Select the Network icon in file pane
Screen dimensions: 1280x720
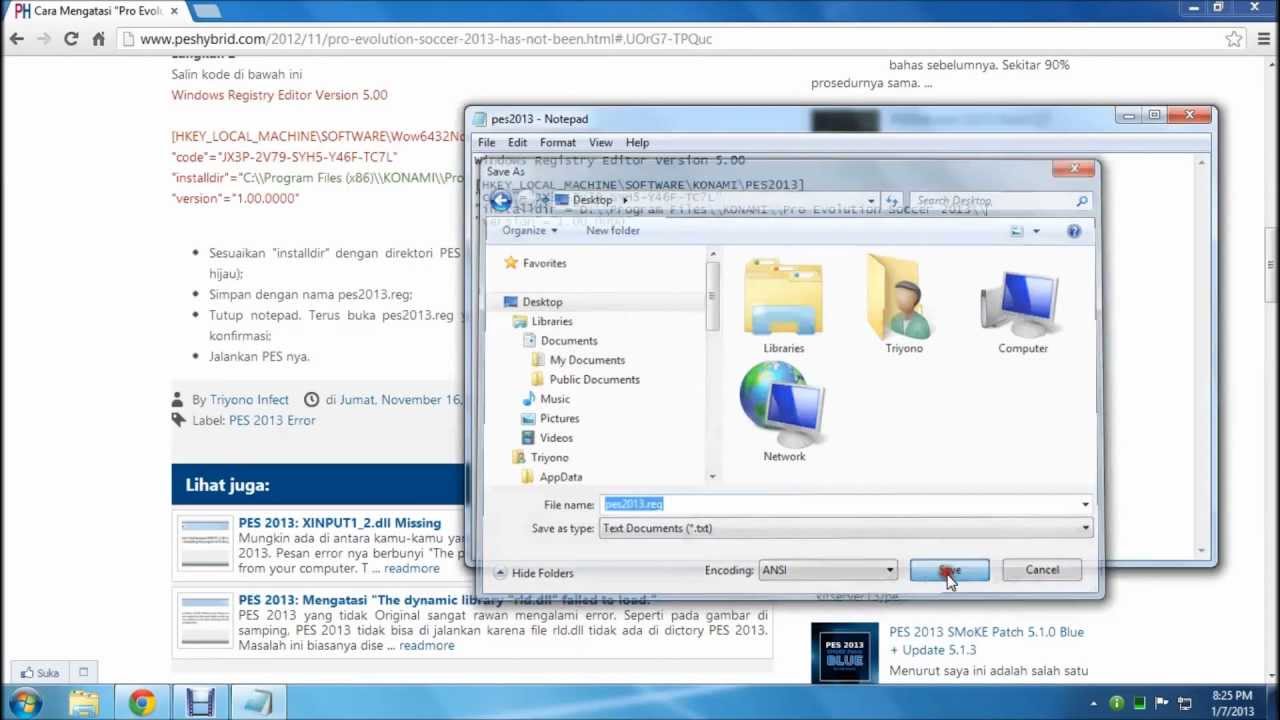pos(783,412)
